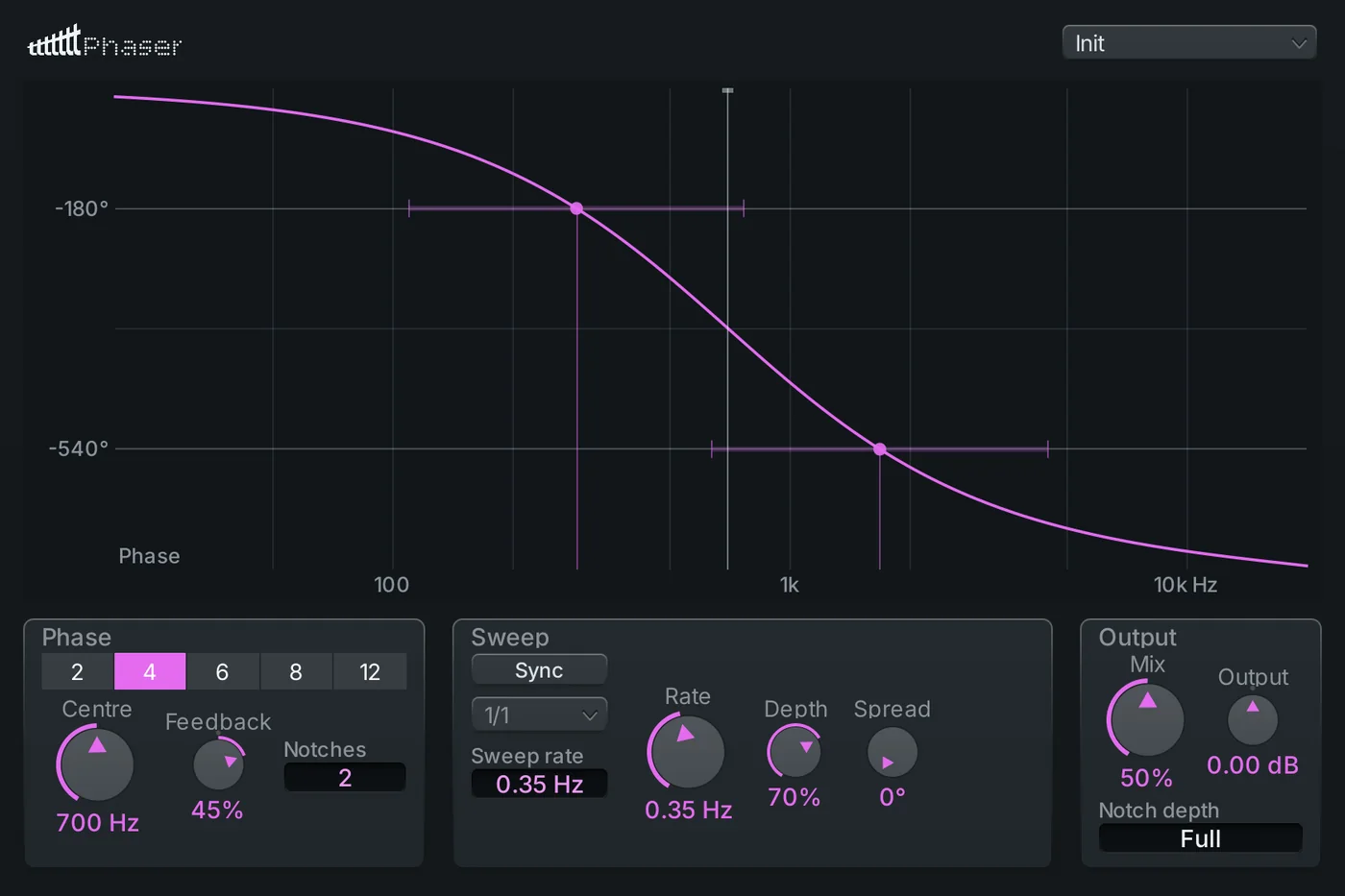Click the Output section title
This screenshot has width=1345, height=896.
pos(1137,638)
